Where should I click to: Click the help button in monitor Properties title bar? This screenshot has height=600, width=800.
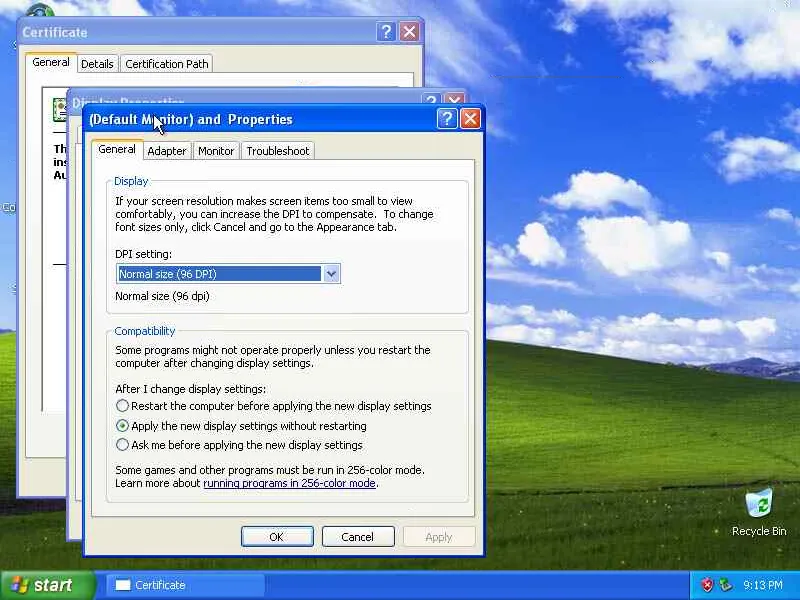(447, 119)
